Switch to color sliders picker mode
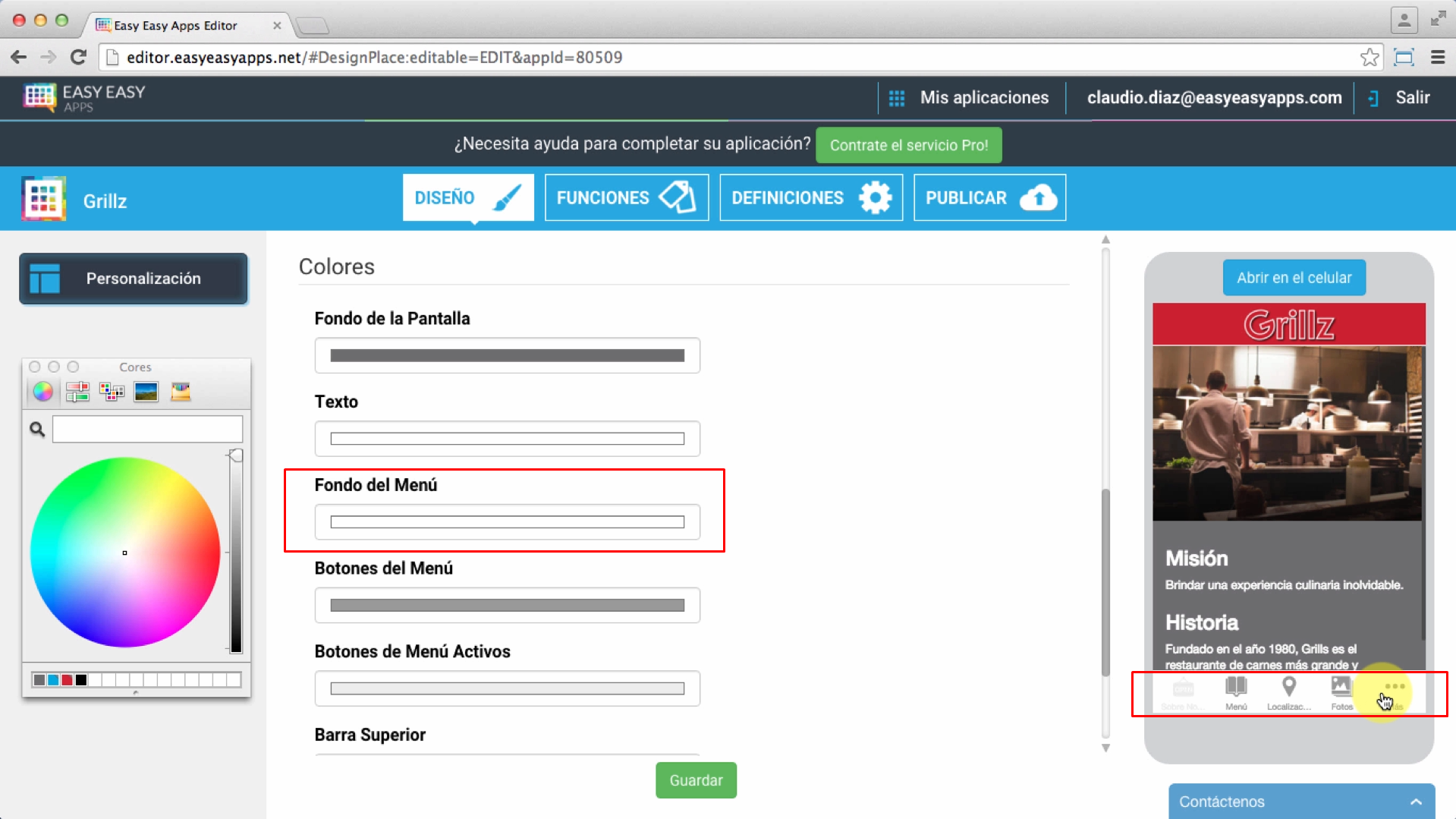 pyautogui.click(x=77, y=392)
